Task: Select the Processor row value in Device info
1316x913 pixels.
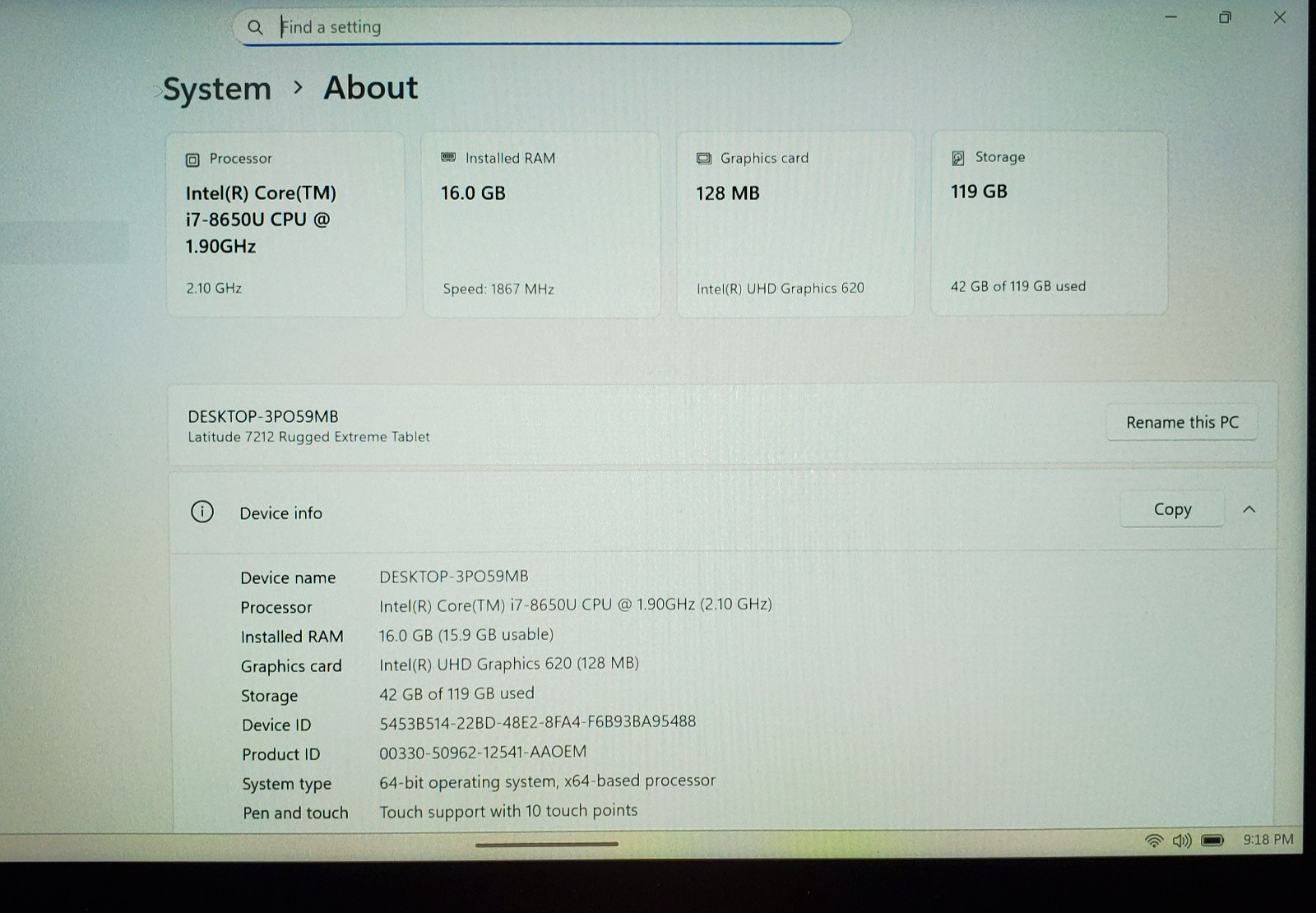Action: [x=576, y=605]
